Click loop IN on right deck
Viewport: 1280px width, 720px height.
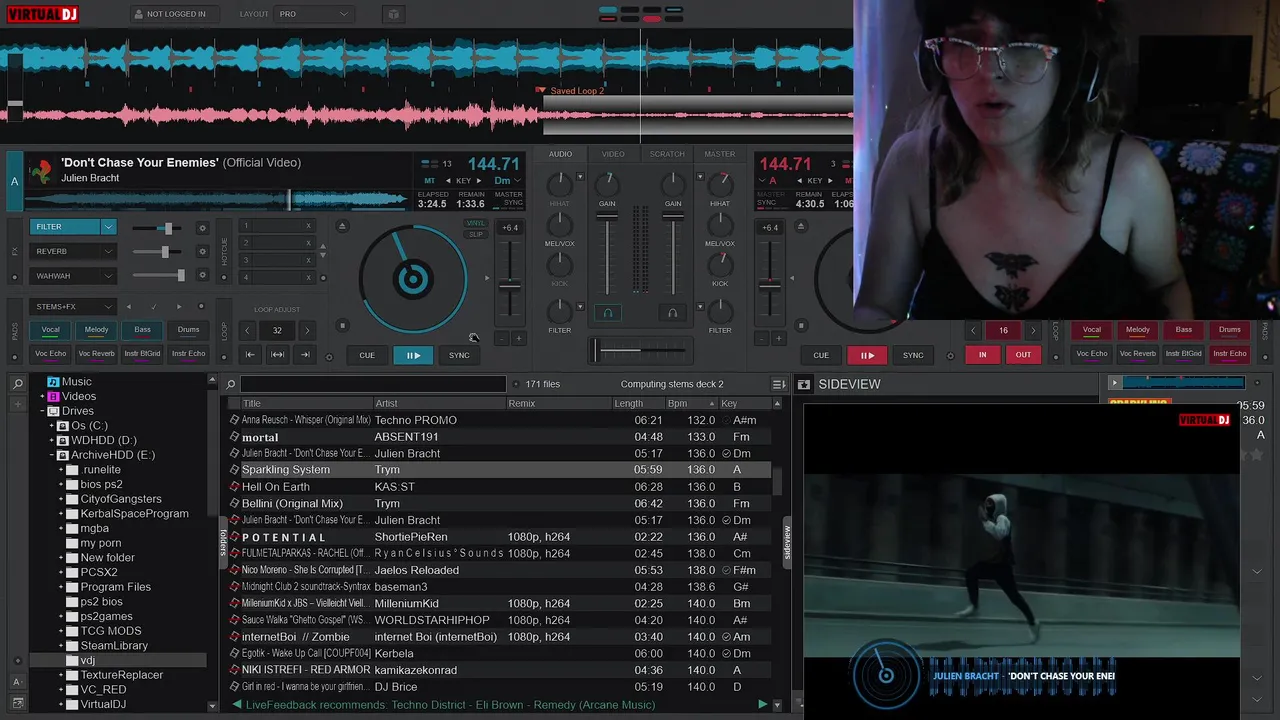tap(982, 355)
